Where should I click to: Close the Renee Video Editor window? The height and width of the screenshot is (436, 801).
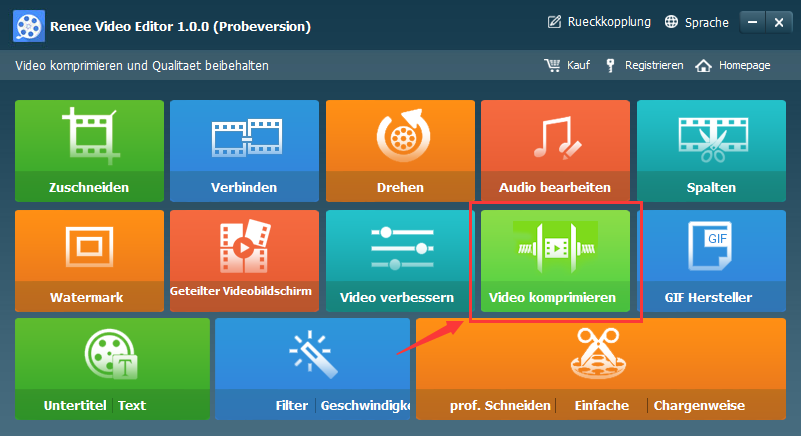[779, 22]
